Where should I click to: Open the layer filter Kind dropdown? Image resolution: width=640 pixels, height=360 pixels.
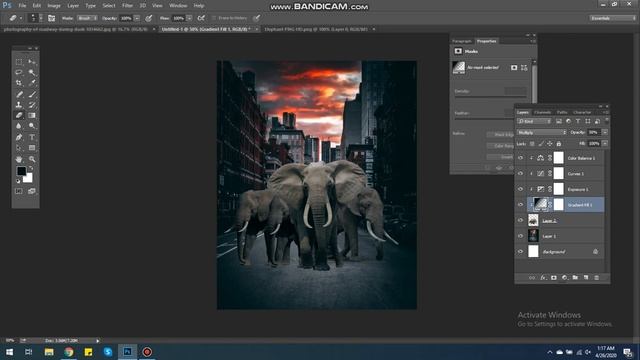coord(534,121)
